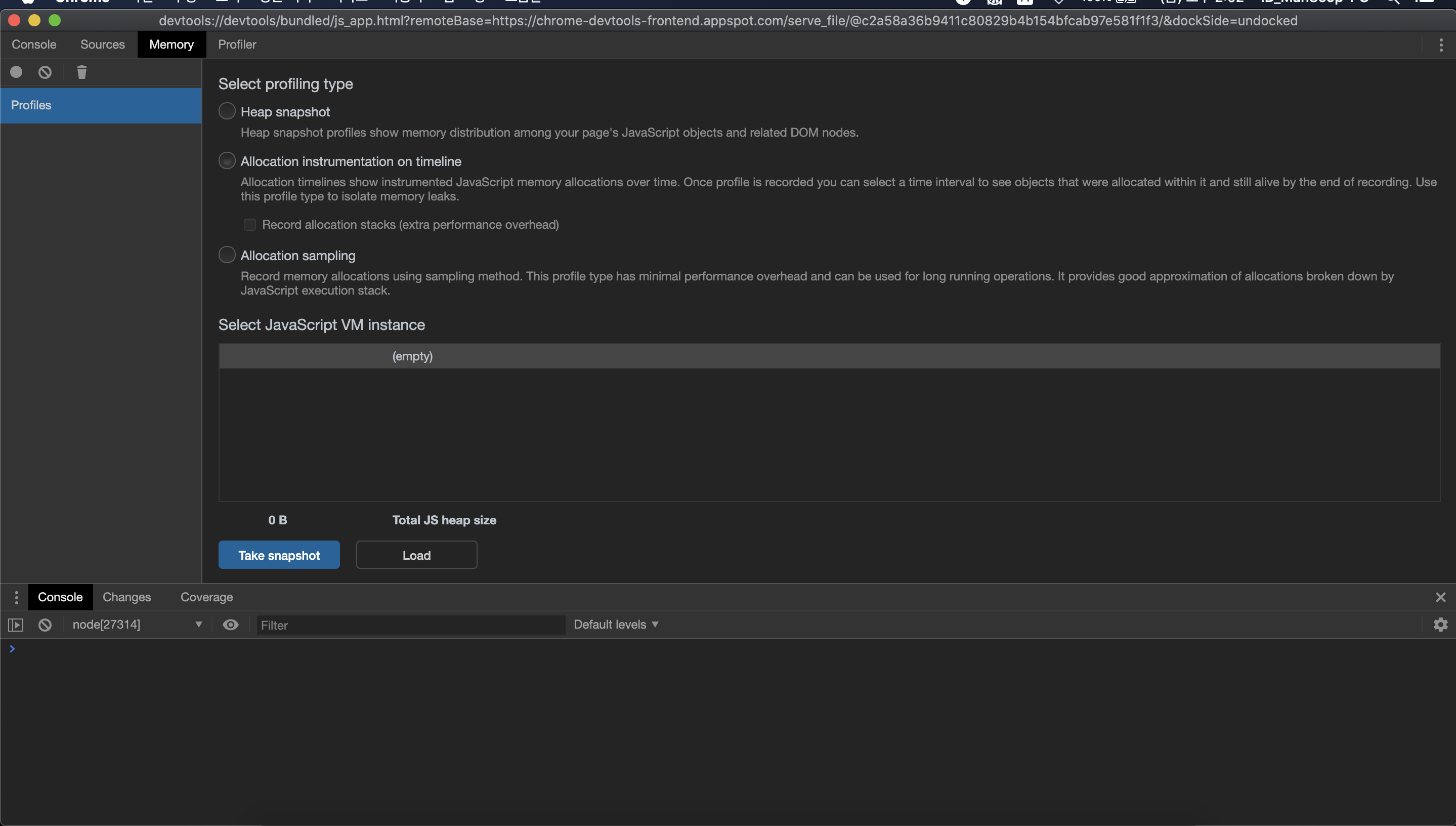Click the record profile circle icon

(16, 72)
